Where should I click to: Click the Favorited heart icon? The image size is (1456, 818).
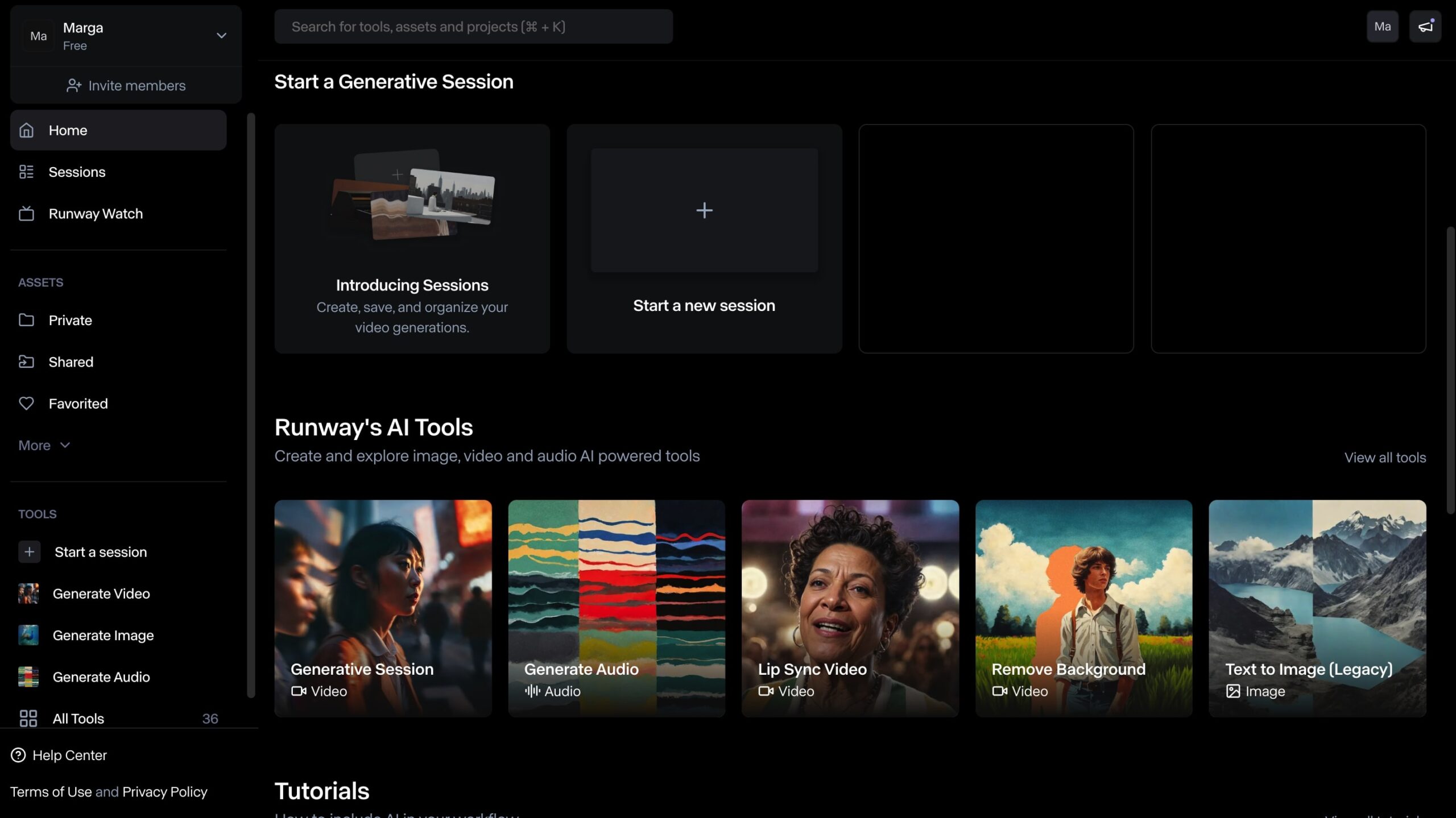[x=26, y=404]
